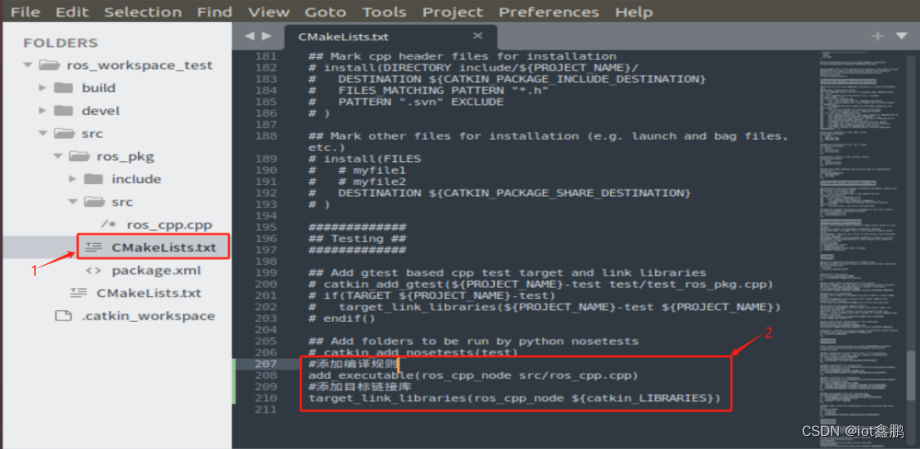
Task: Click the devel folder icon
Action: 63,111
